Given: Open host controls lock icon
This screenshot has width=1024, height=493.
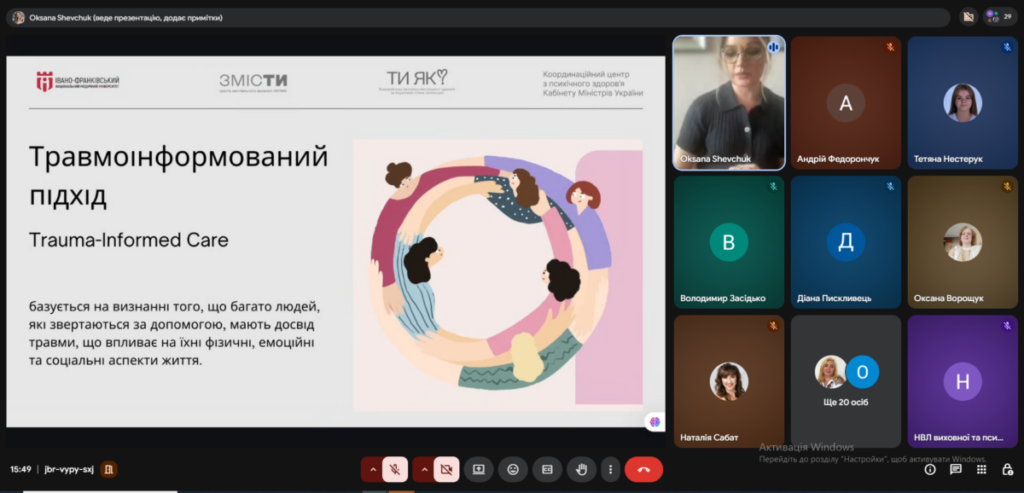Looking at the screenshot, I should click(x=1007, y=469).
